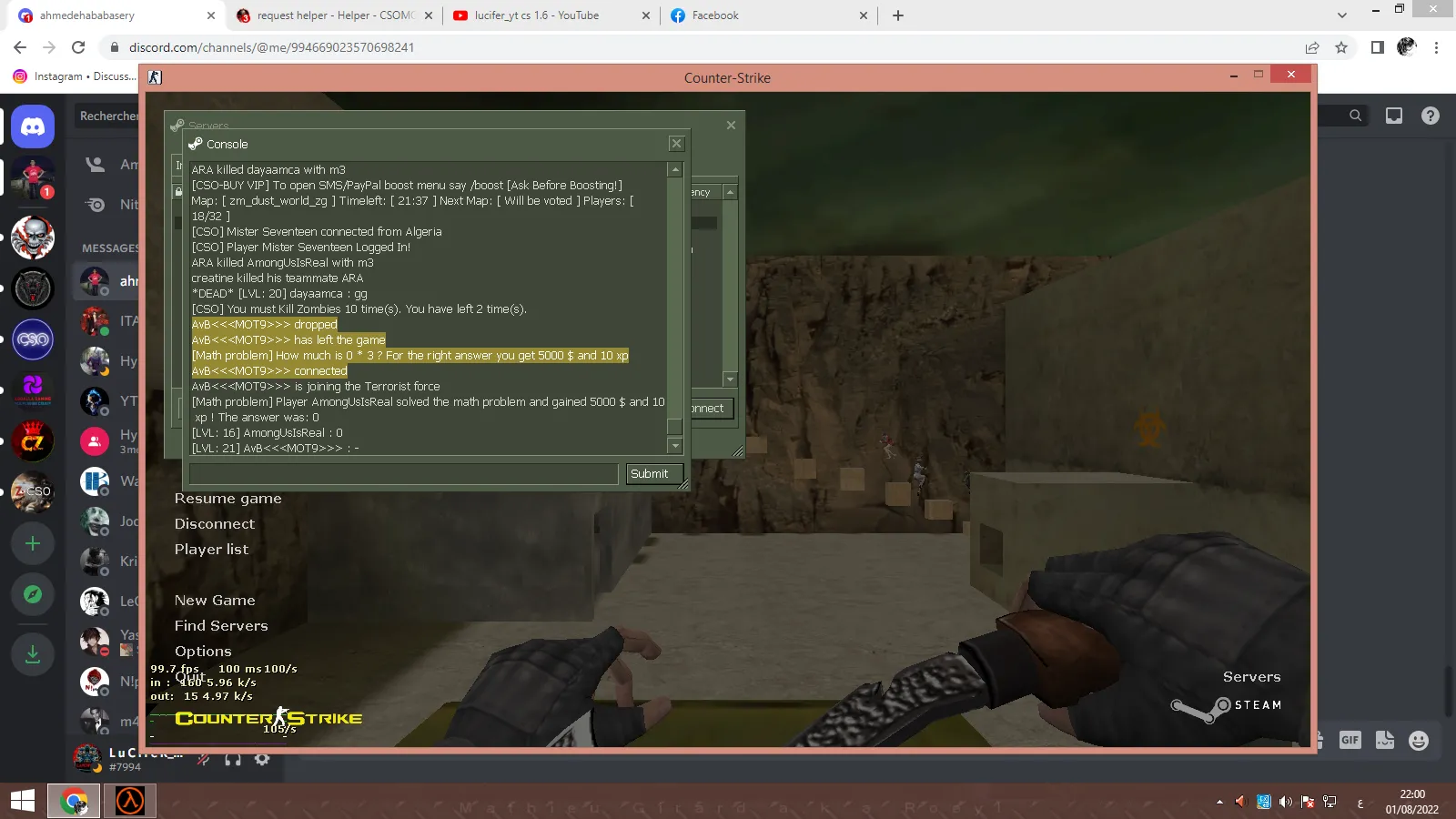Screen dimensions: 1456x819
Task: Close the Servers dialog behind the Console
Action: coord(731,125)
